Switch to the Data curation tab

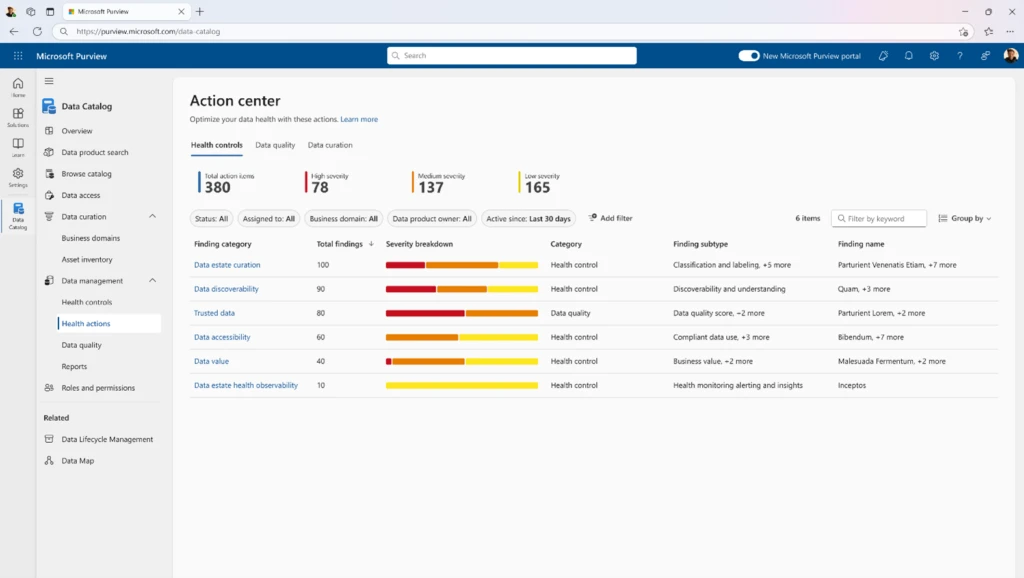point(331,145)
